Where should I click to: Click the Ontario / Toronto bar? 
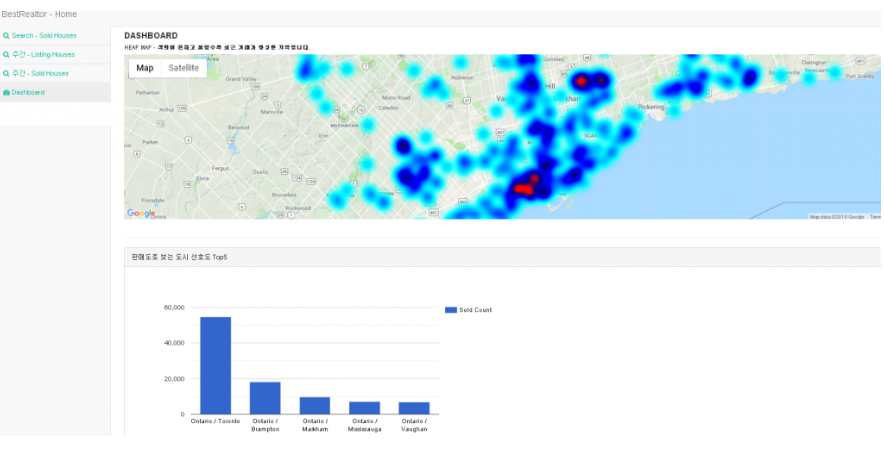click(x=215, y=365)
